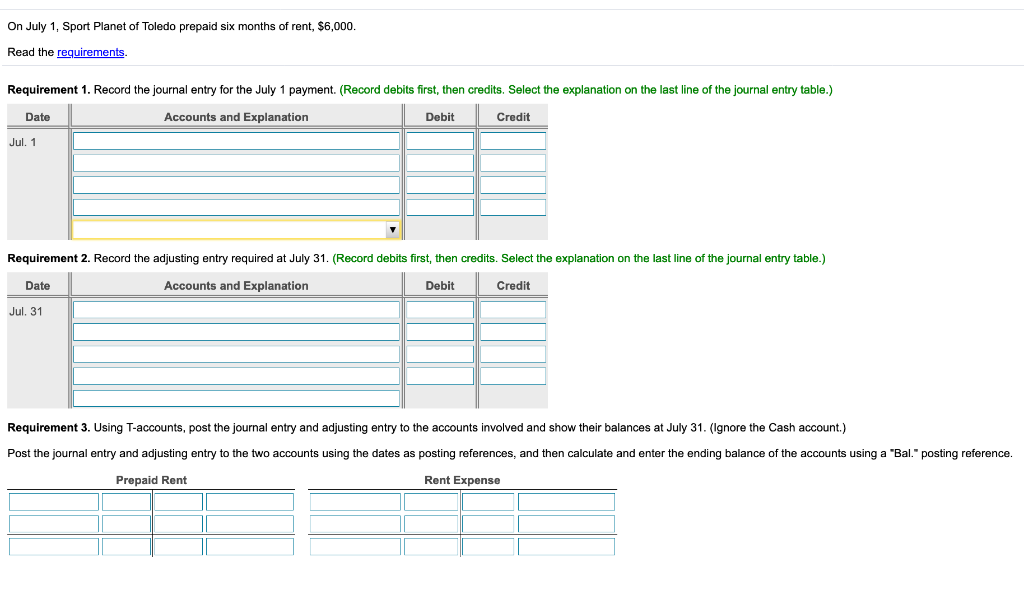Screen dimensions: 1024x613
Task: Select the explanation field for Jul. 31 entry
Action: pos(236,398)
